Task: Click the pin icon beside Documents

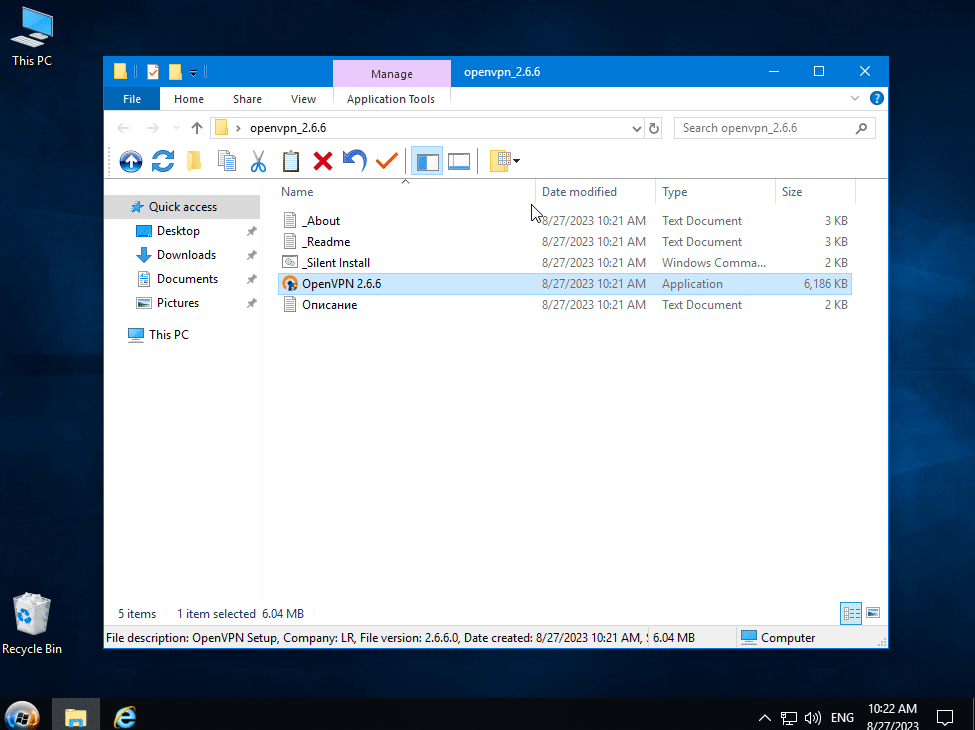Action: (251, 280)
